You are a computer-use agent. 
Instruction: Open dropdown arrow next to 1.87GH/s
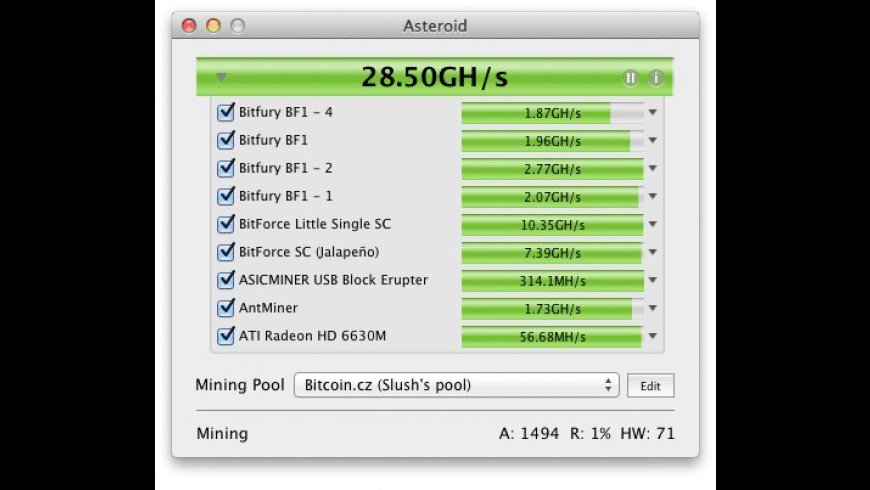[x=653, y=112]
